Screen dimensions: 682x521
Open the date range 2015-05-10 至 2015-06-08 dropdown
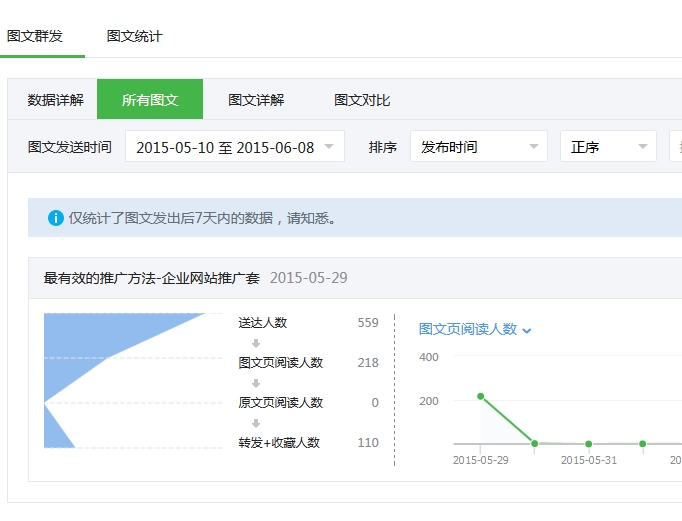(235, 147)
